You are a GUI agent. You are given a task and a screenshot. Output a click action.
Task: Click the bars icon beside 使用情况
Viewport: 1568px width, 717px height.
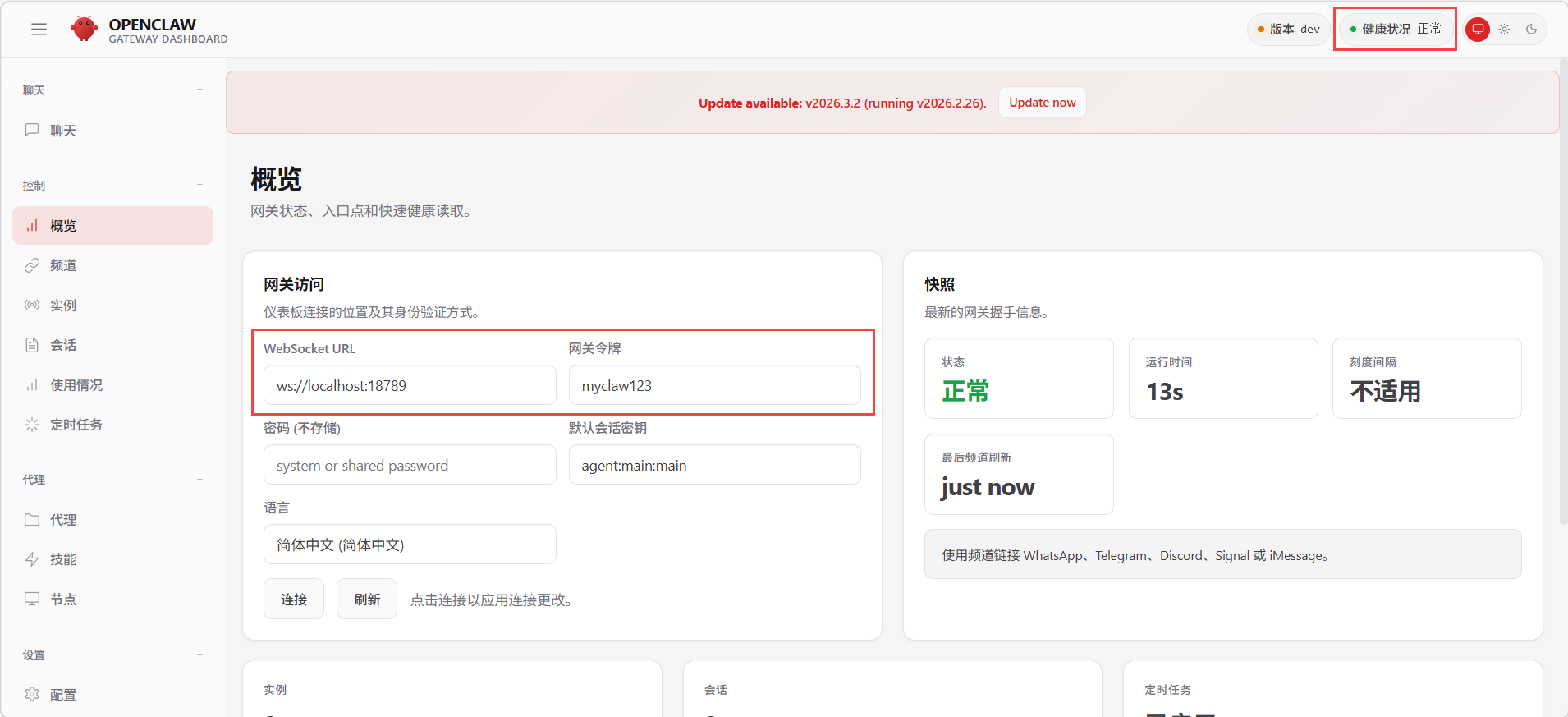click(32, 384)
